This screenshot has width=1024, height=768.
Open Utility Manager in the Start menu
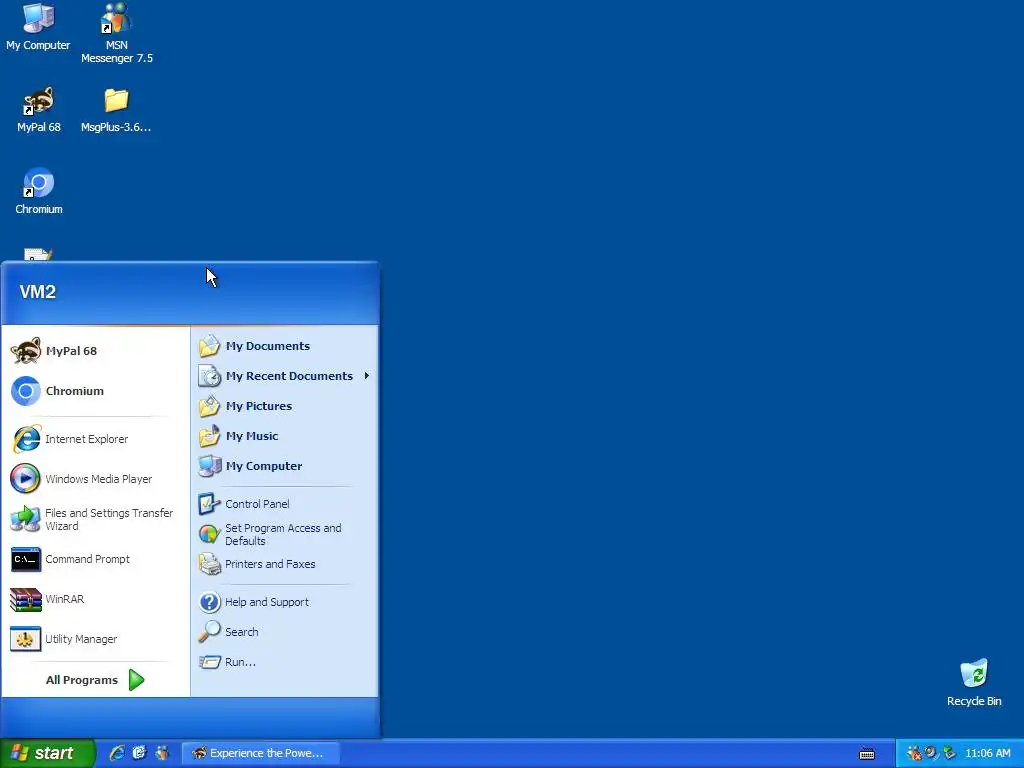[95, 639]
